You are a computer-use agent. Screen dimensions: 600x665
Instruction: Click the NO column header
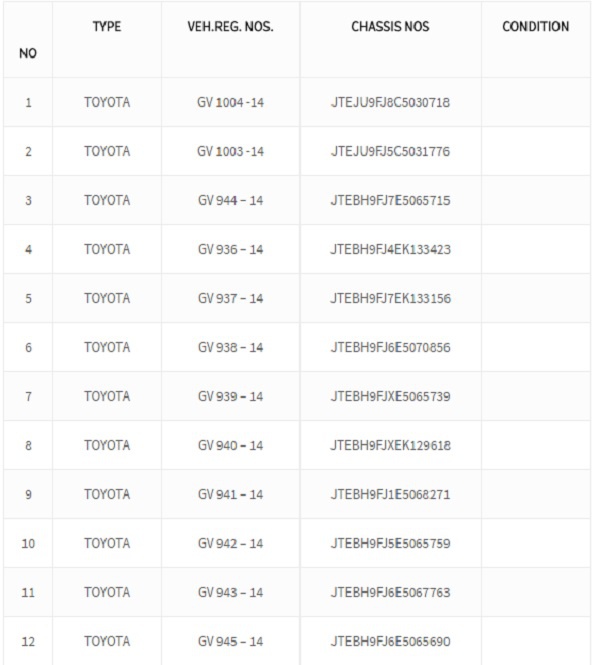point(28,53)
